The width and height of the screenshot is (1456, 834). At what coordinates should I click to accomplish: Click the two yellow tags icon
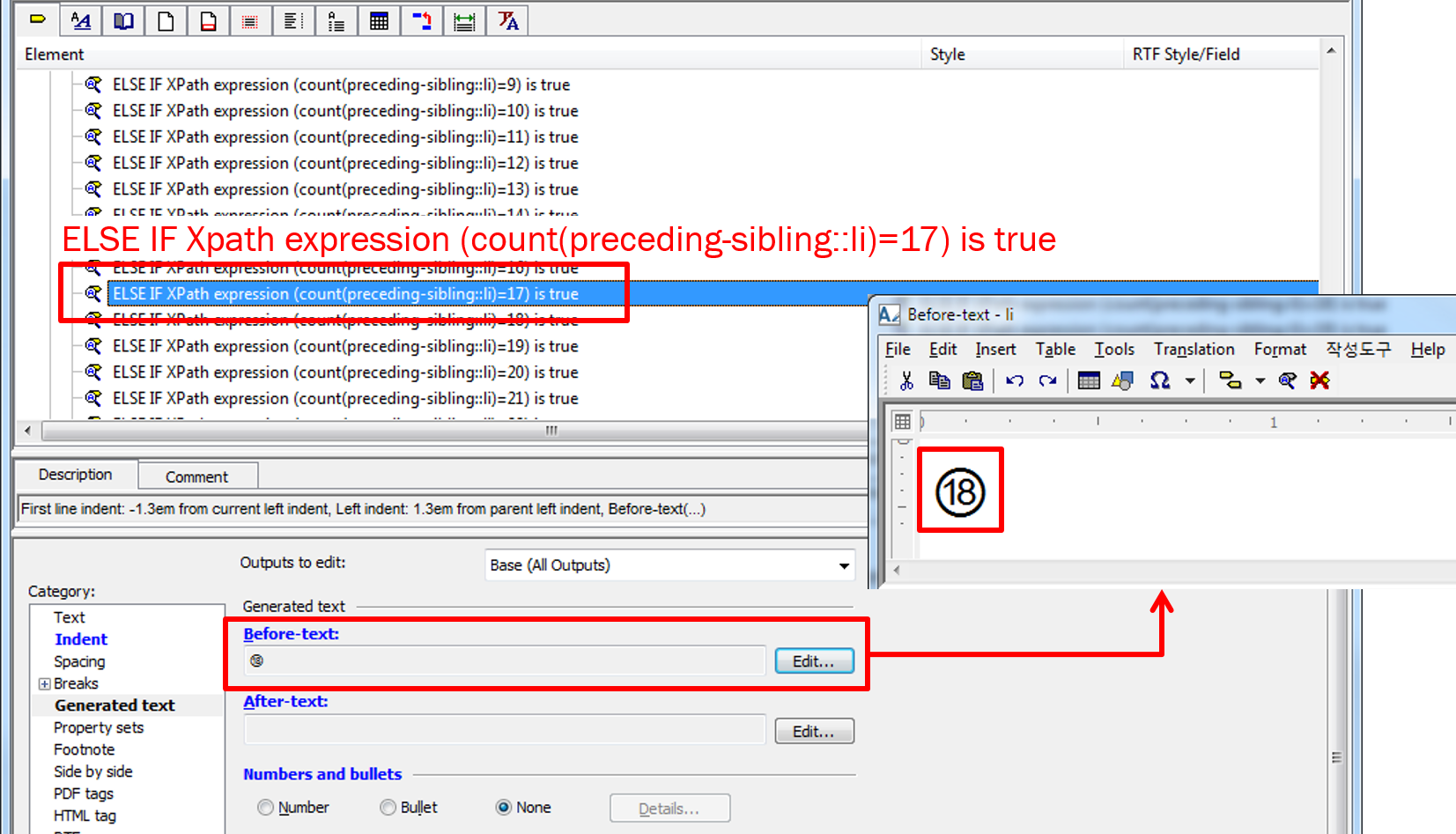click(1231, 380)
